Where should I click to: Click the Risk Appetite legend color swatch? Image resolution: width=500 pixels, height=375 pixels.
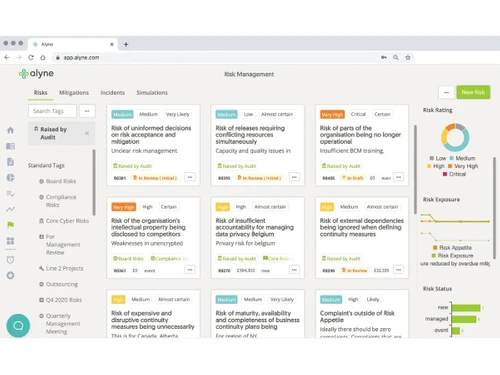pyautogui.click(x=435, y=248)
